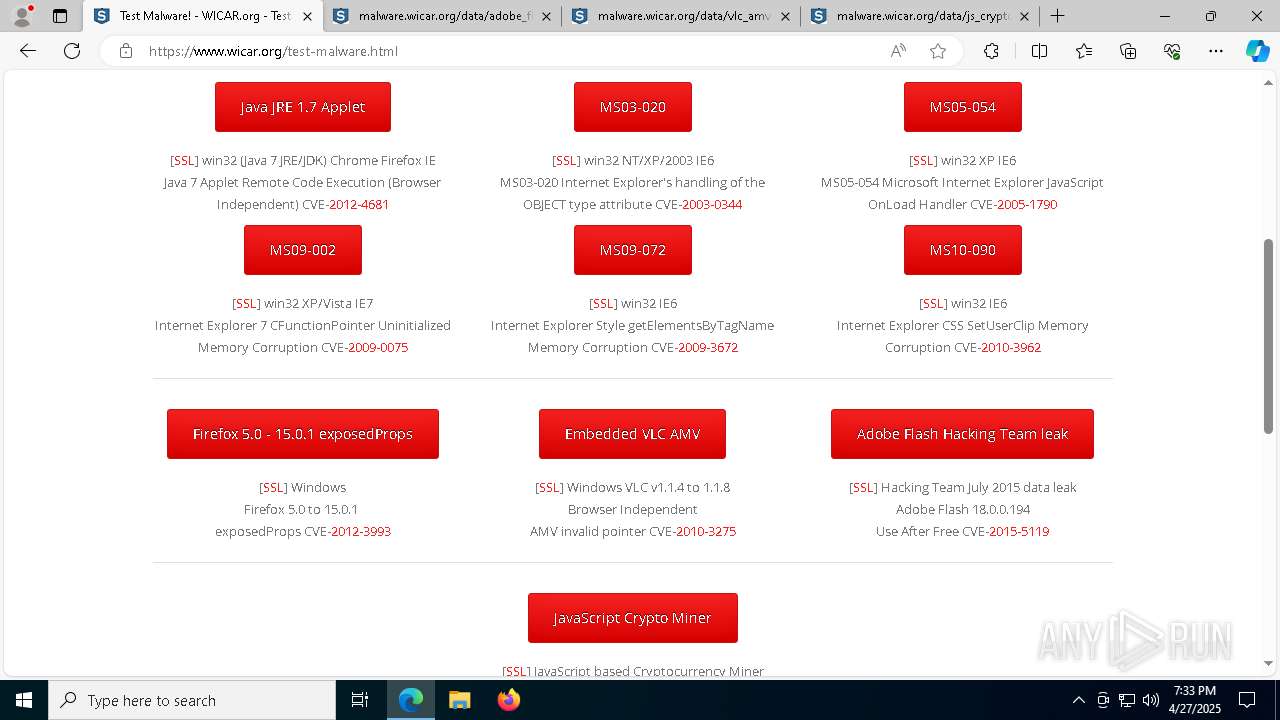Click SSL link under MS03-020
Screen dimensions: 1280x720
(x=566, y=160)
